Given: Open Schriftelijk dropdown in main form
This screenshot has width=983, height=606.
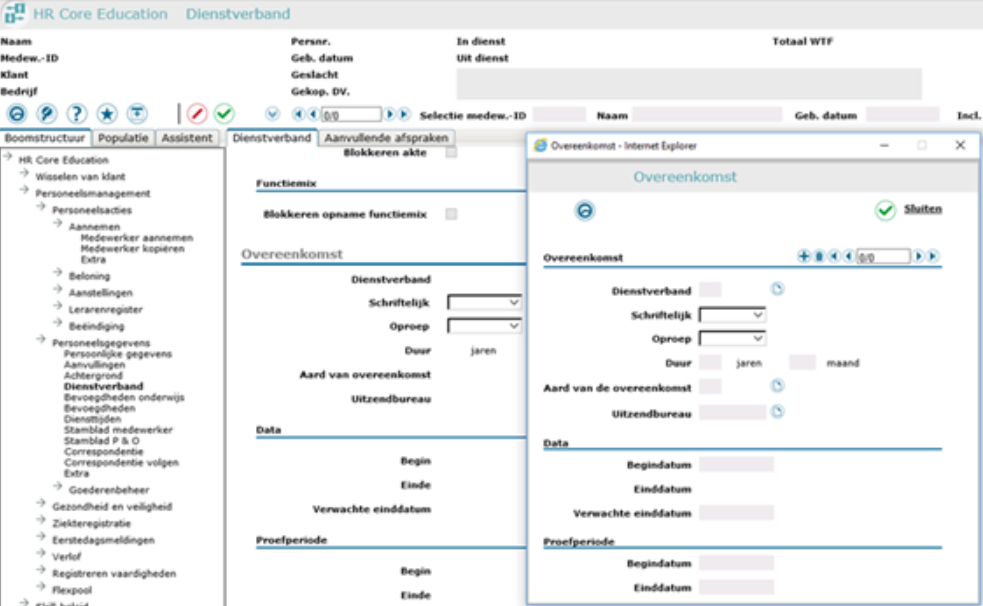Looking at the screenshot, I should click(484, 303).
